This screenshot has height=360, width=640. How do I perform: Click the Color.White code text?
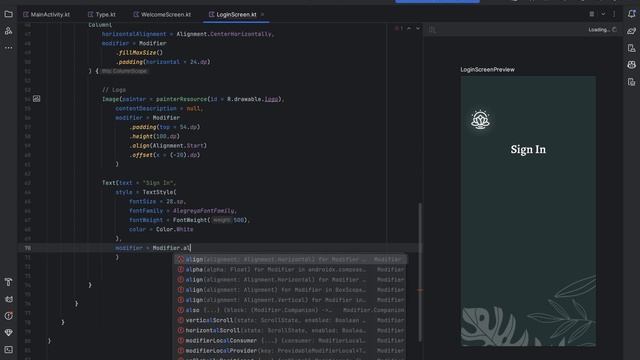pos(175,229)
